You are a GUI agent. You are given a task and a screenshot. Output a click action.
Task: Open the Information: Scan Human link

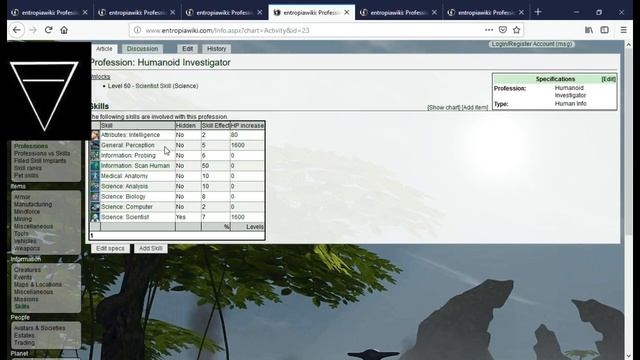point(135,165)
